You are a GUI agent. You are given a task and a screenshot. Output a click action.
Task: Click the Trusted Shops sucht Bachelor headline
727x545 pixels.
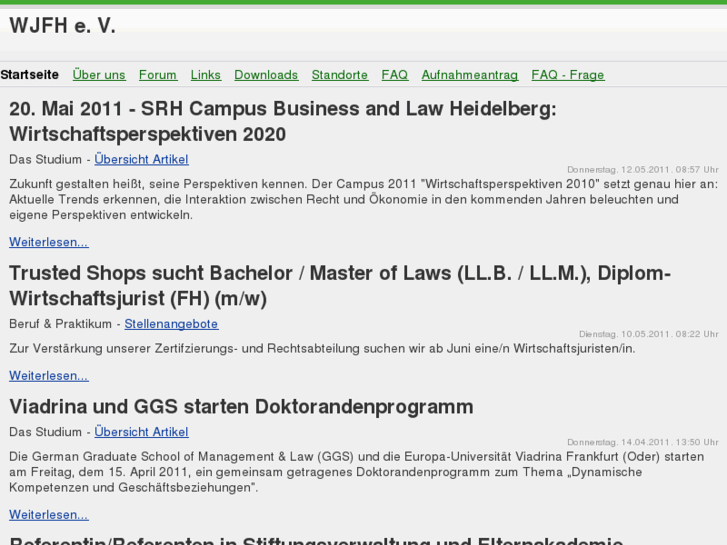pos(340,286)
